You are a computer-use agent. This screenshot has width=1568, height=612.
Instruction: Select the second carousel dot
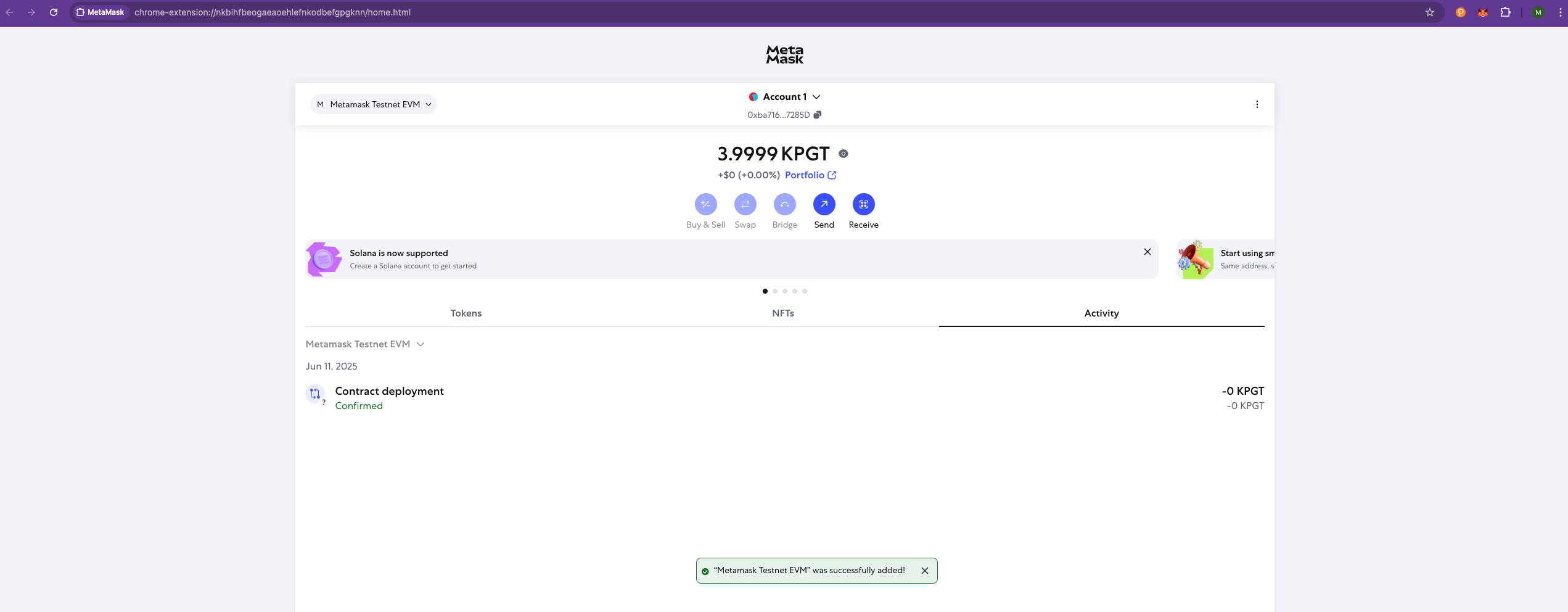[774, 291]
